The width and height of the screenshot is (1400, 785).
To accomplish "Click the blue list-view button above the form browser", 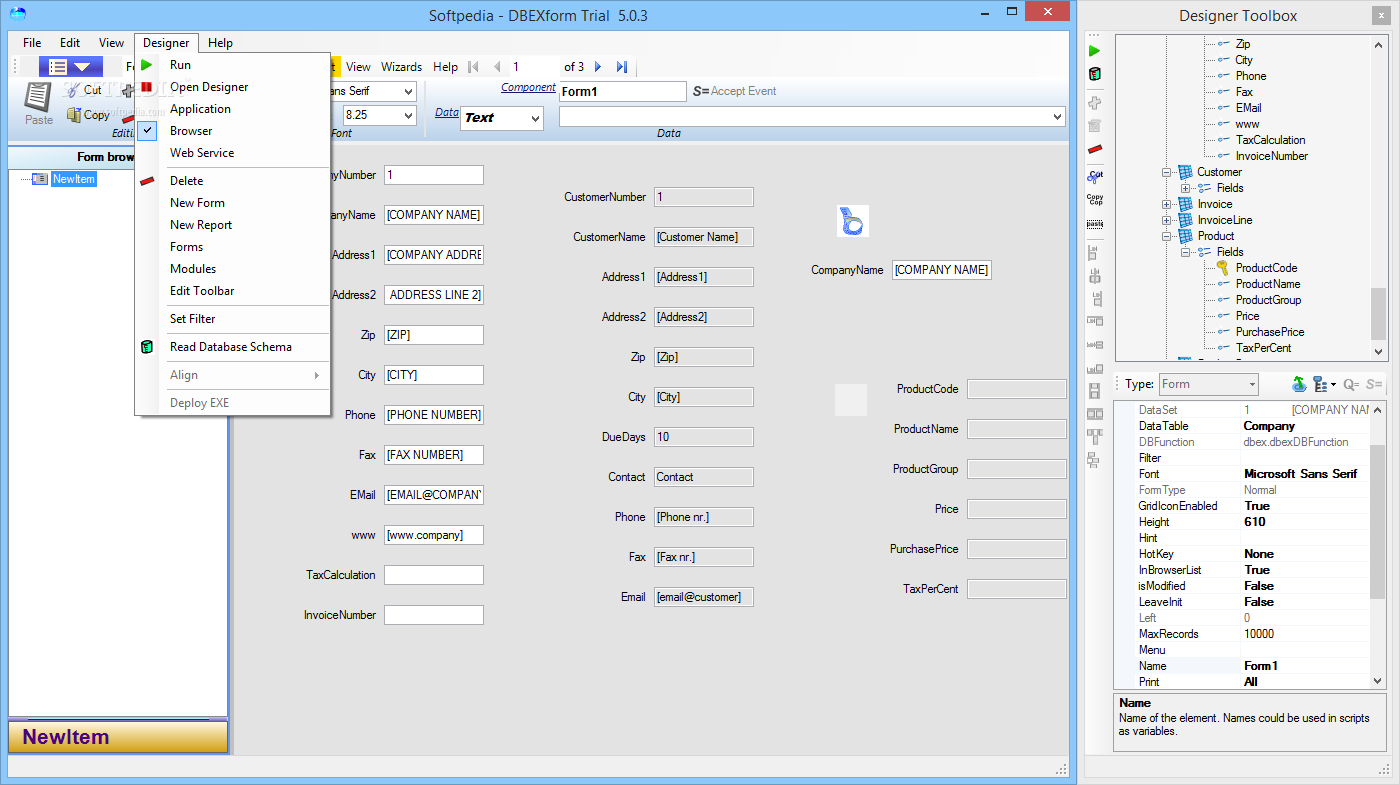I will tap(70, 67).
